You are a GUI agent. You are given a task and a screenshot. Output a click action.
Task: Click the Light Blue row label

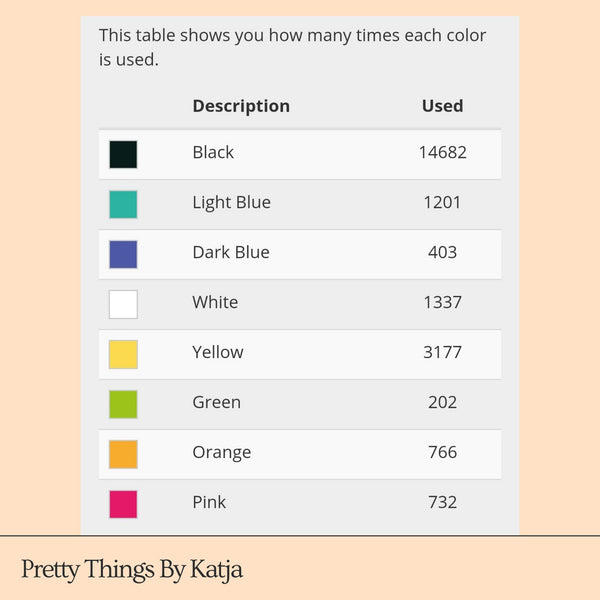(x=231, y=203)
